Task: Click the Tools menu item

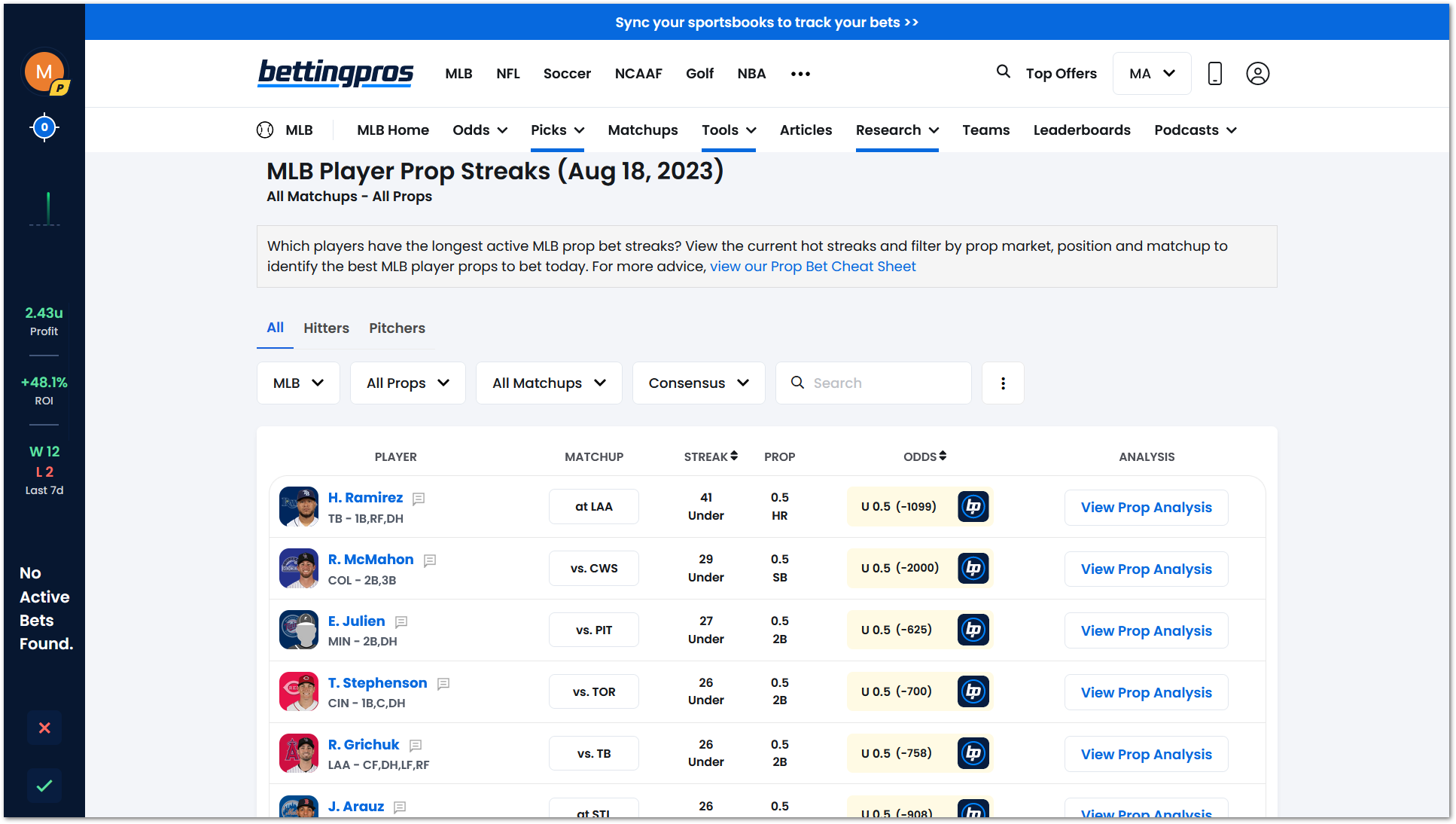Action: 727,130
